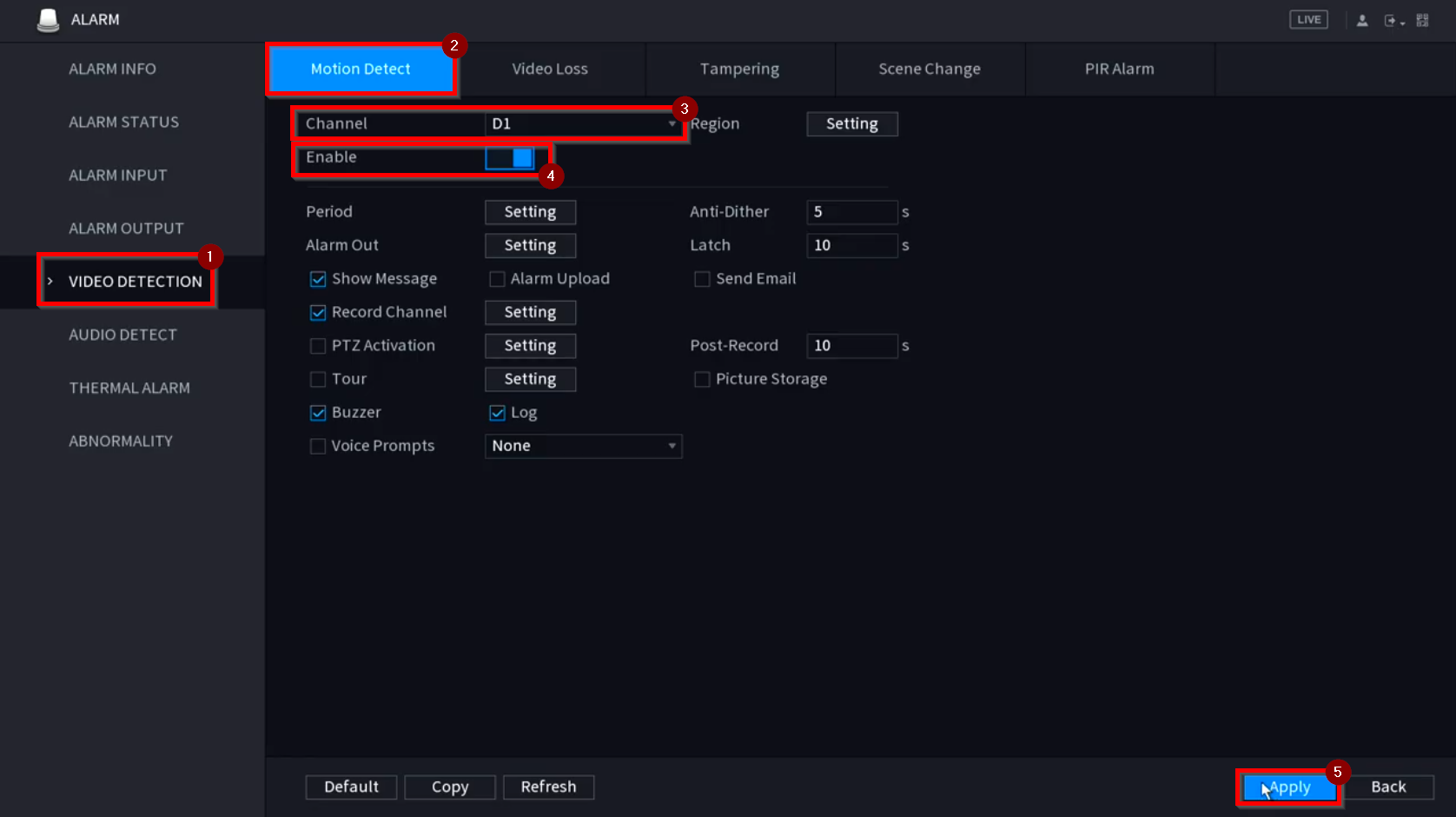Switch to the Tampering tab
The image size is (1456, 817).
click(739, 69)
